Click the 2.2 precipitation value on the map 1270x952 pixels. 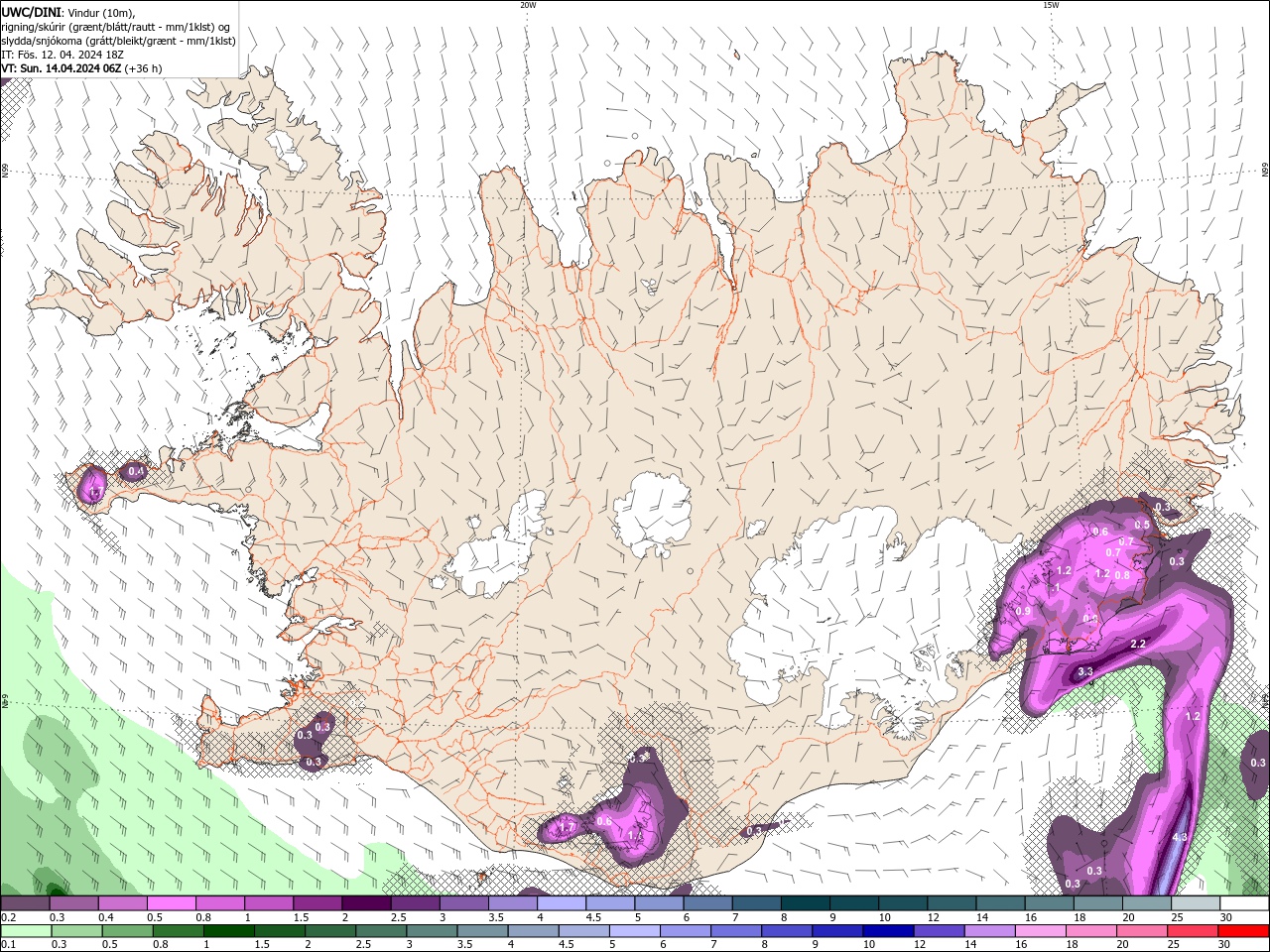tap(1138, 645)
